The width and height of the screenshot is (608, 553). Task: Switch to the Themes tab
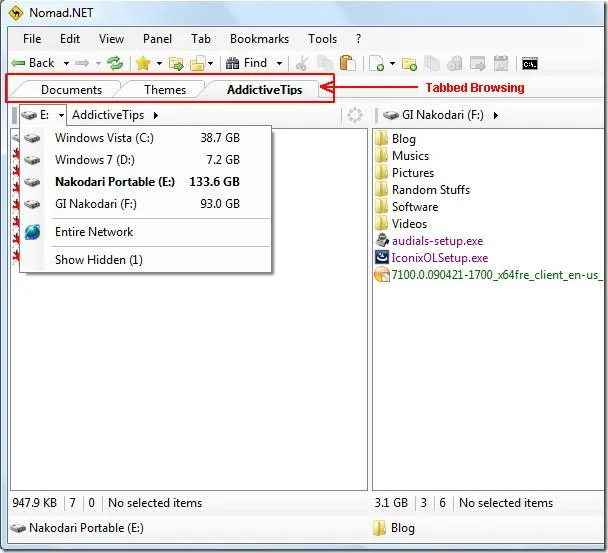point(165,90)
